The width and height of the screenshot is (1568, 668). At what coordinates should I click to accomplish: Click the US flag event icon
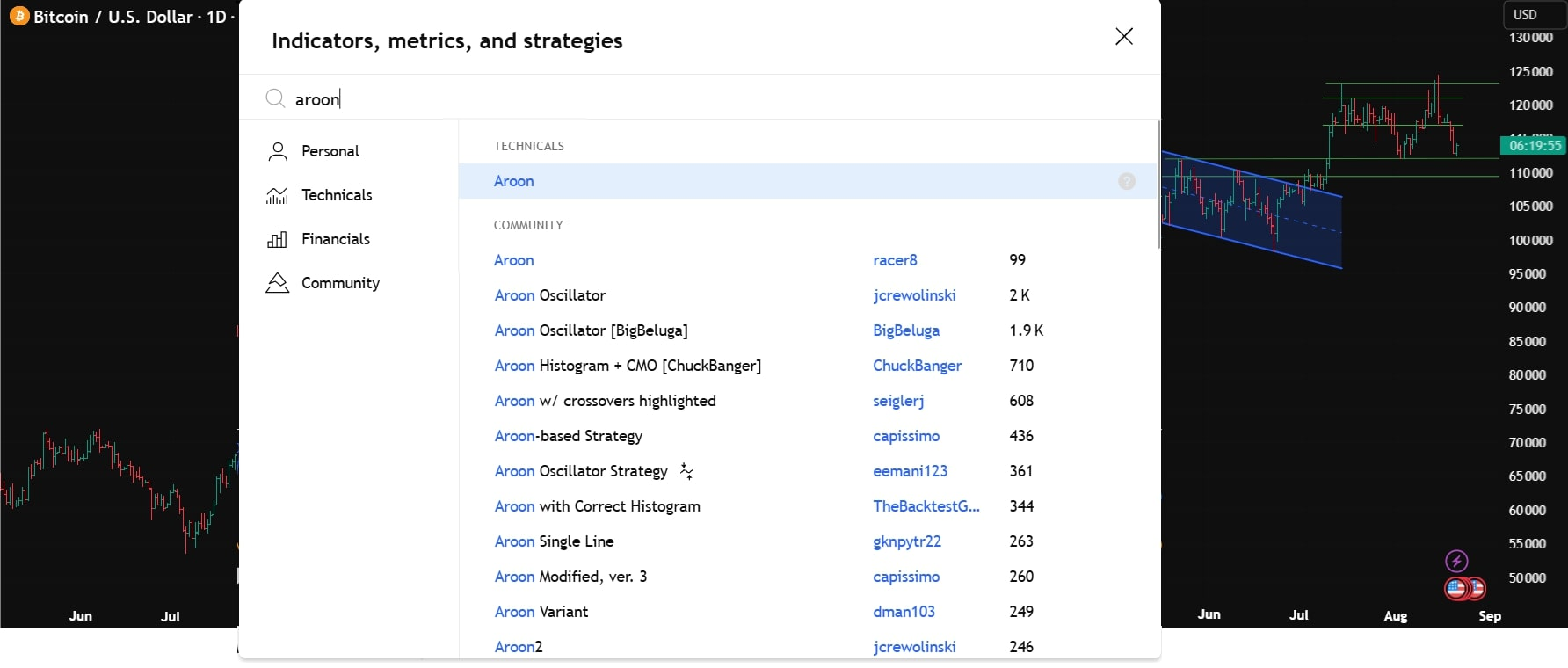(1458, 588)
